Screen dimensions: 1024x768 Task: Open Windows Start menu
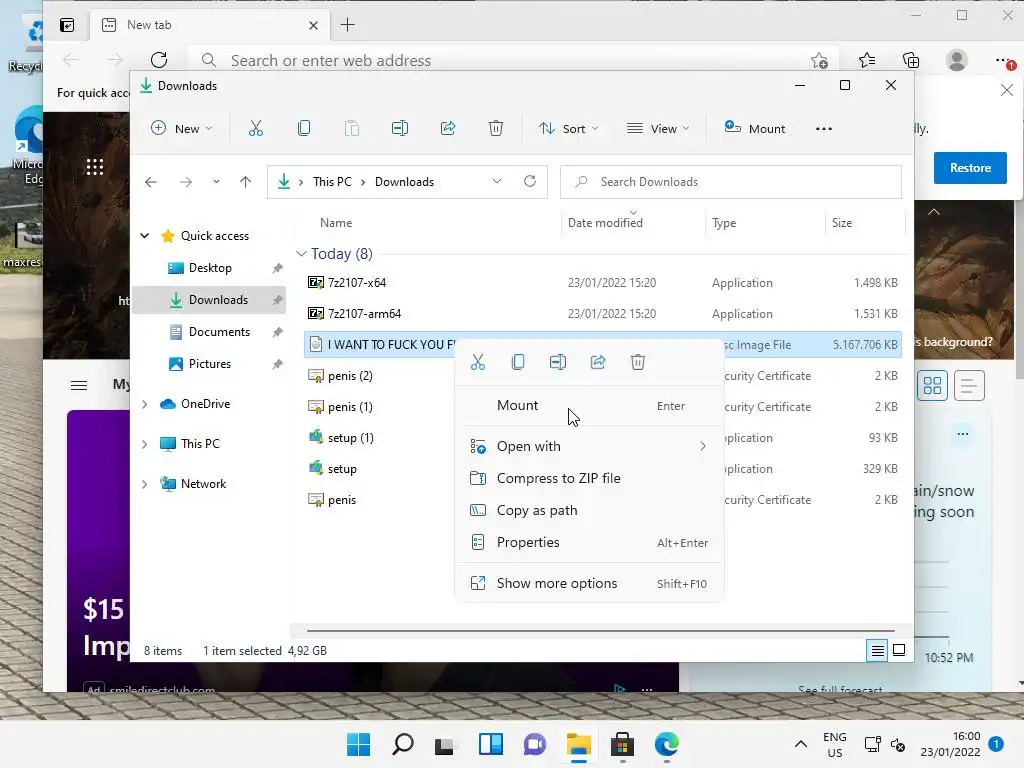coord(359,744)
